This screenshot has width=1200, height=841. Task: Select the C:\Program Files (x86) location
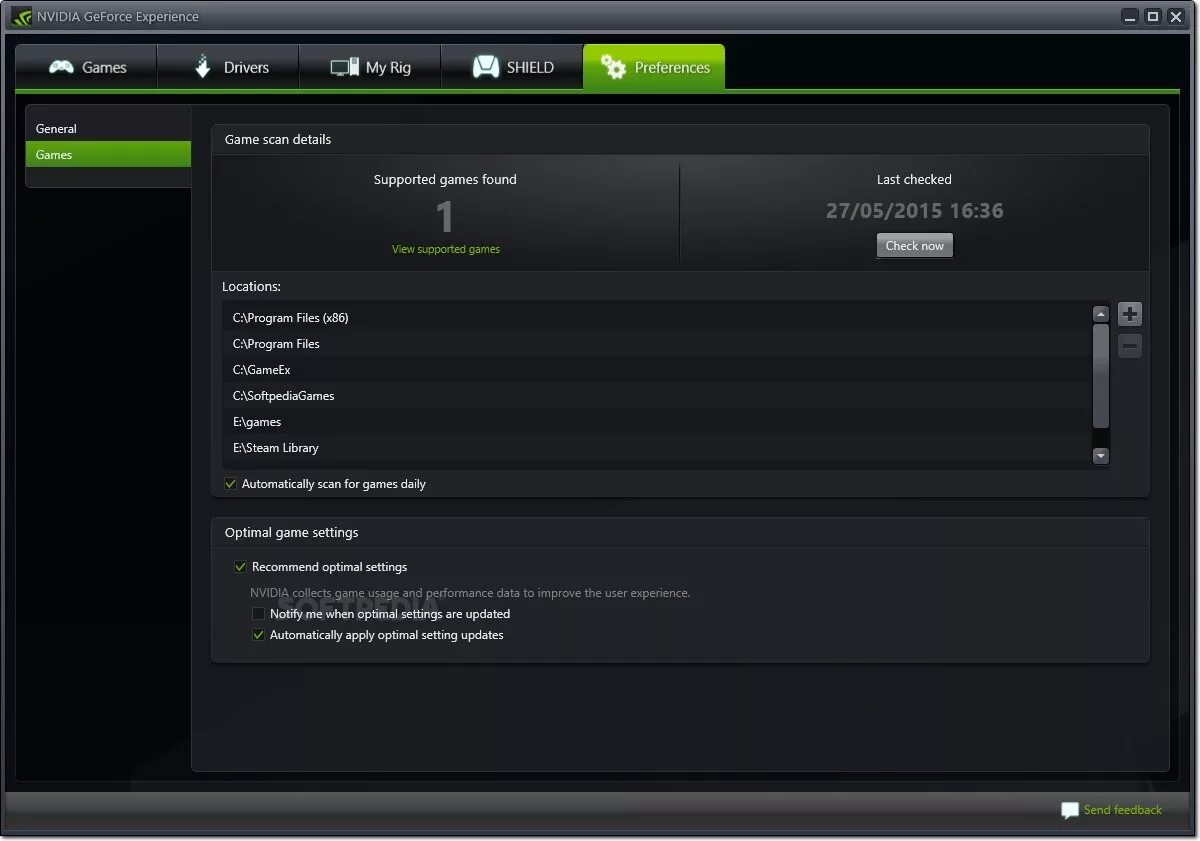(657, 318)
